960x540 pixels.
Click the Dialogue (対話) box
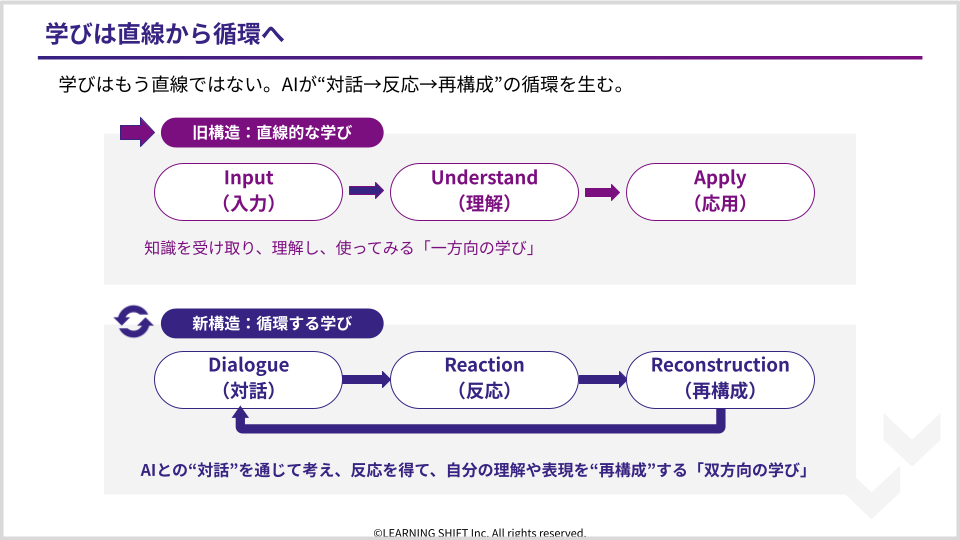[x=248, y=379]
